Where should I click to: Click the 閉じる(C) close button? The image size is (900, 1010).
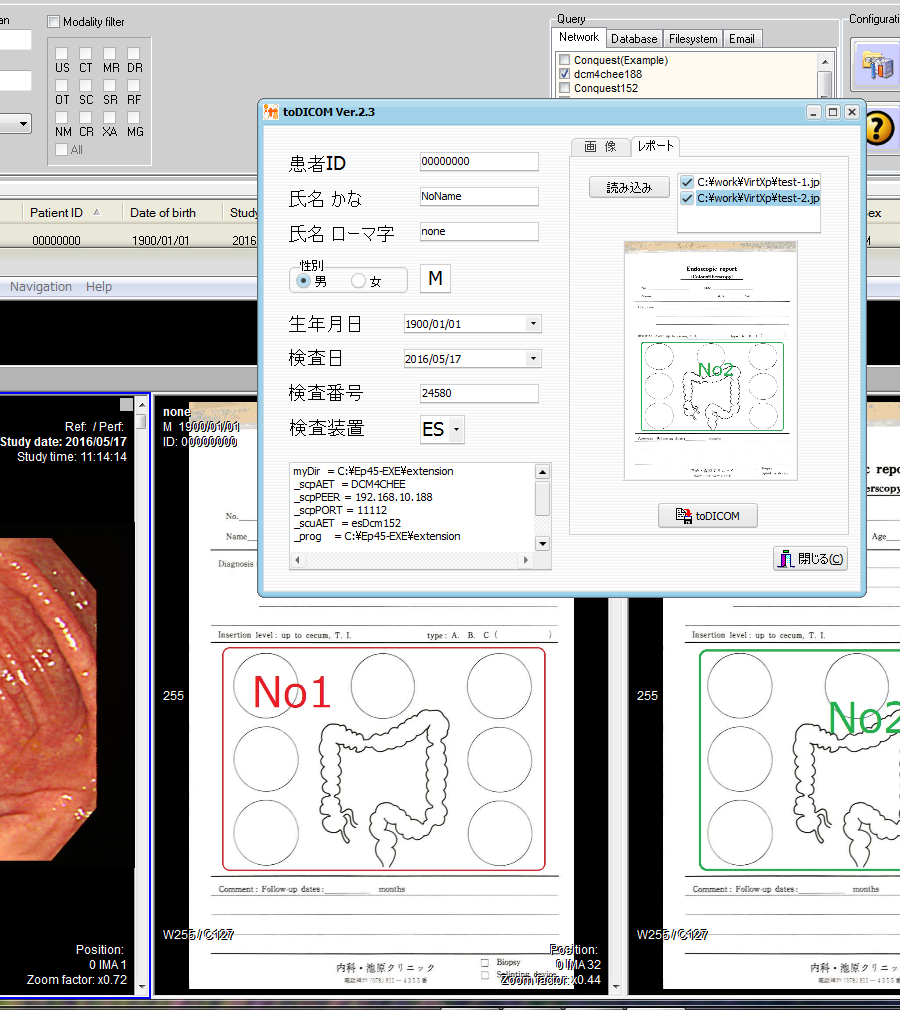810,558
